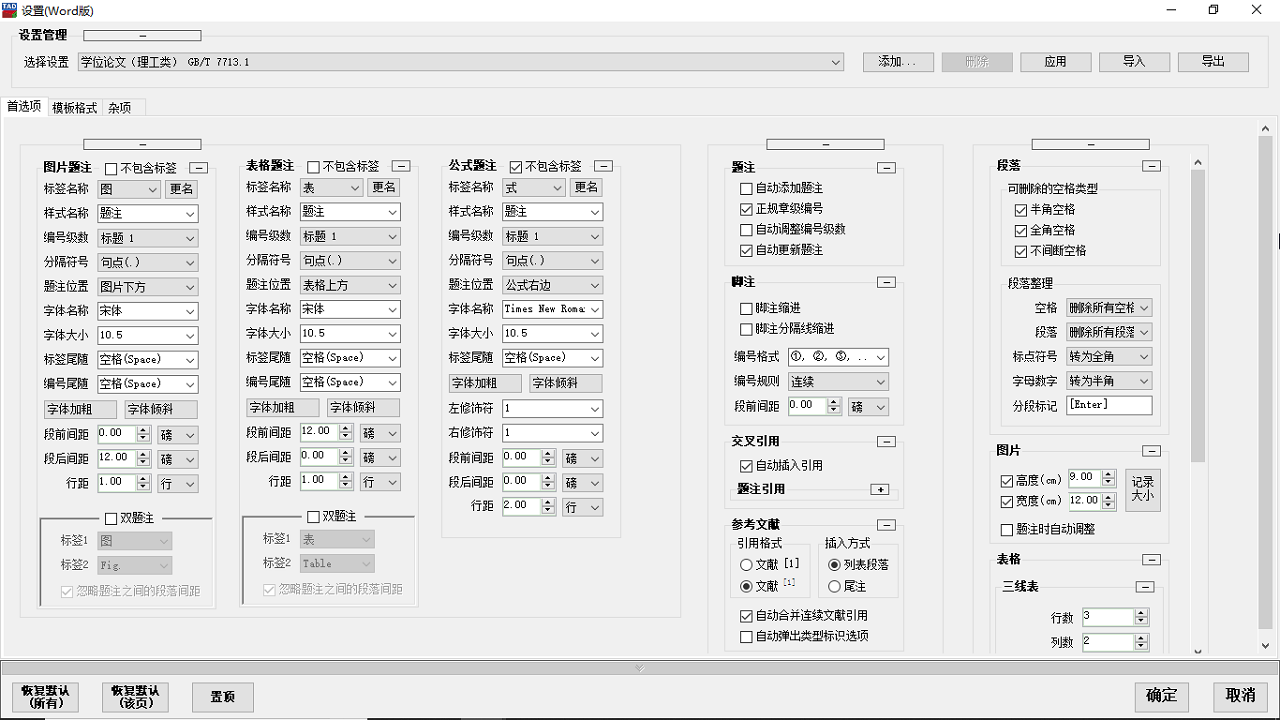Image resolution: width=1280 pixels, height=720 pixels.
Task: Toggle 字体加粗 for table captions
Action: click(282, 407)
